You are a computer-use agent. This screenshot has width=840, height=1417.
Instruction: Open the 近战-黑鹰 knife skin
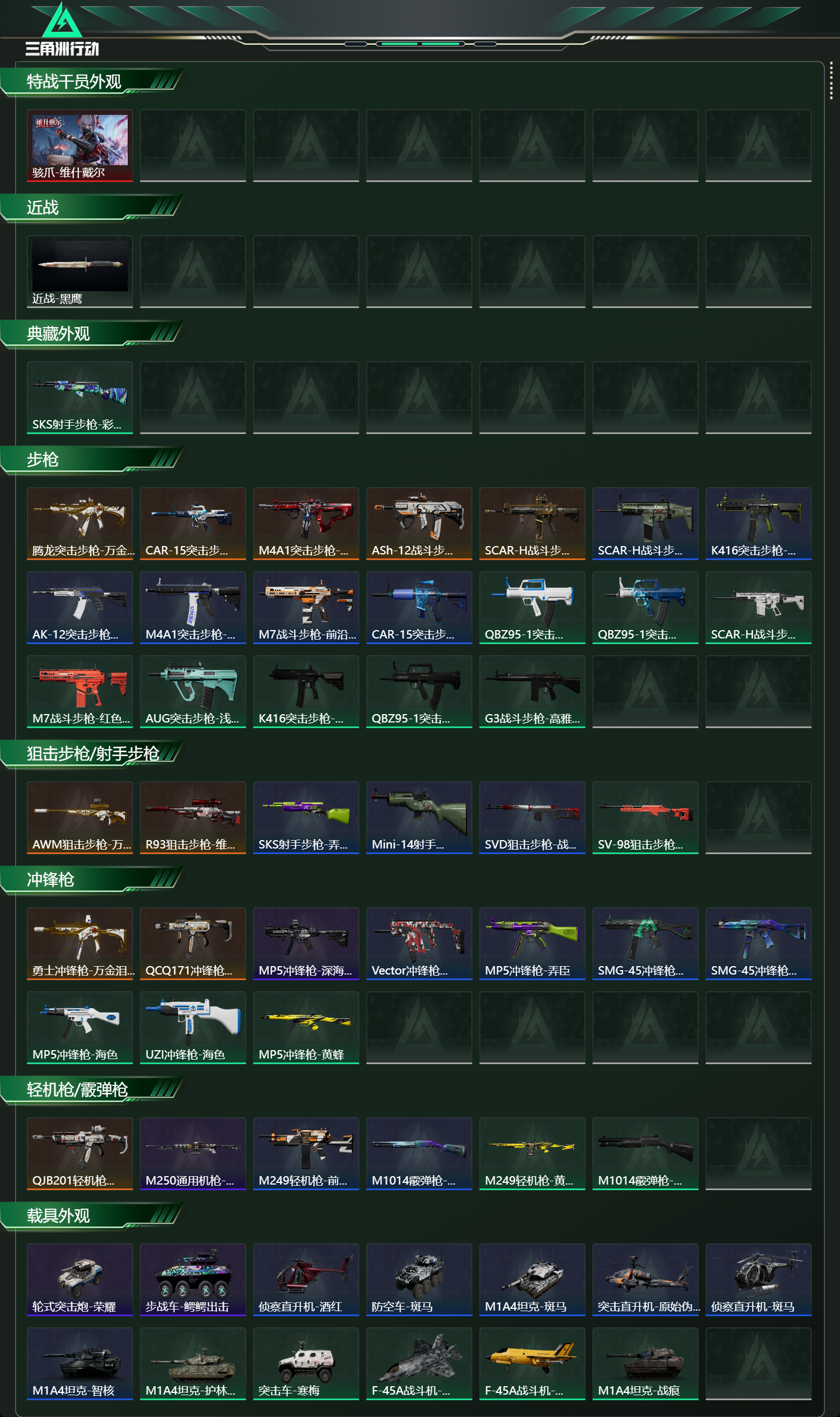click(80, 272)
